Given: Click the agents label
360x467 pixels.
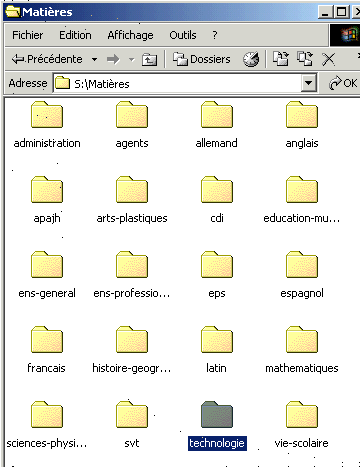Looking at the screenshot, I should point(132,144).
